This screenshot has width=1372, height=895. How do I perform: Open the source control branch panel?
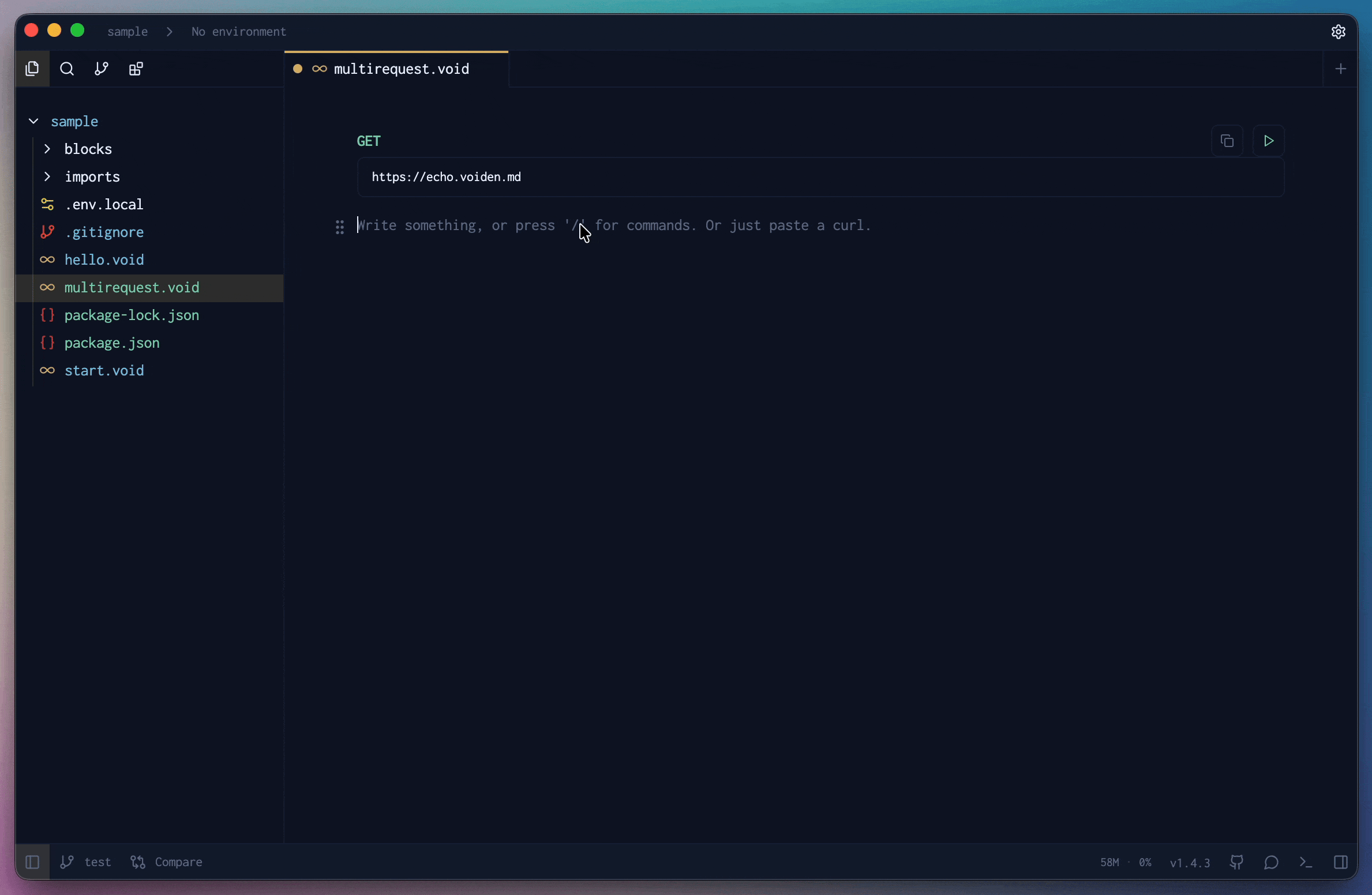(x=102, y=69)
